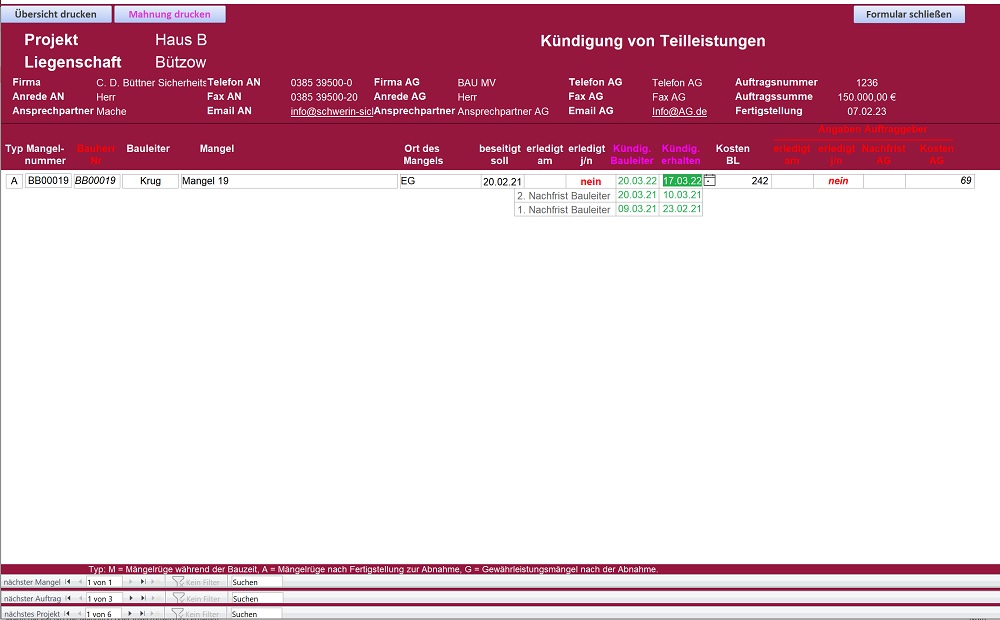Click Telefon AN number 0385 39500-0

pos(321,83)
